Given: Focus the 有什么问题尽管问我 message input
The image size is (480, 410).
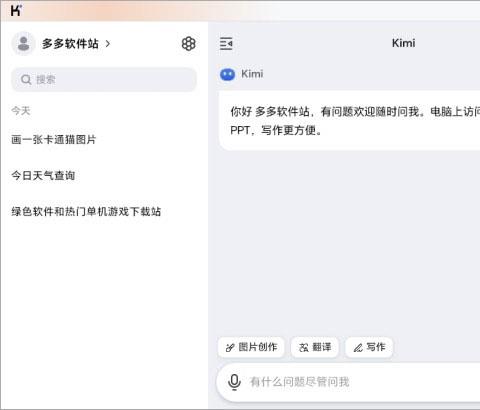Looking at the screenshot, I should click(x=348, y=382).
